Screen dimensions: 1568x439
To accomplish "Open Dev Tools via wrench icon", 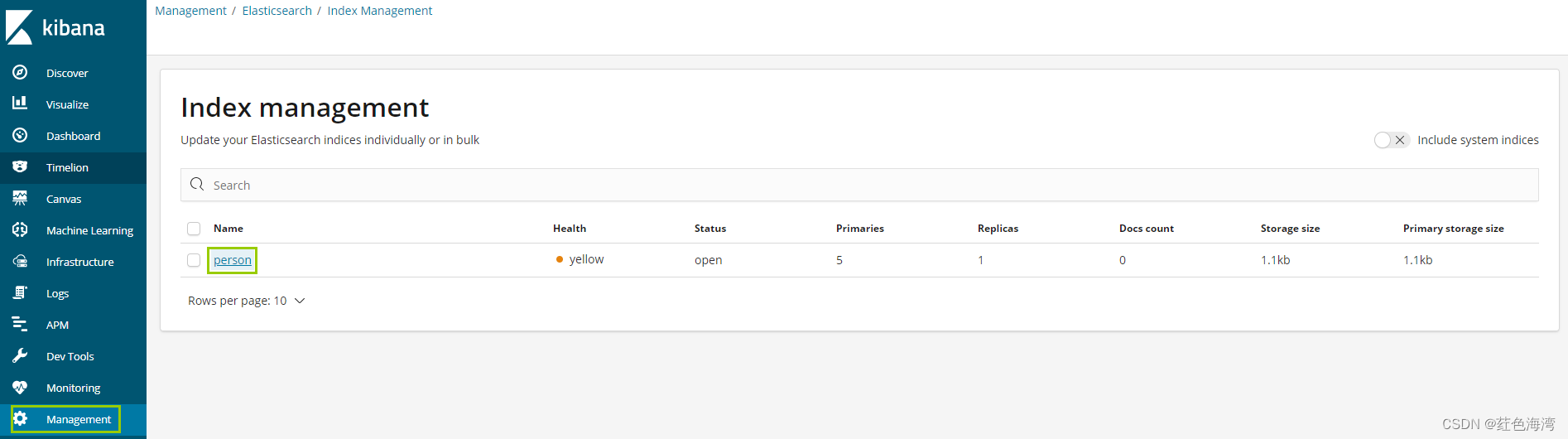I will 20,355.
